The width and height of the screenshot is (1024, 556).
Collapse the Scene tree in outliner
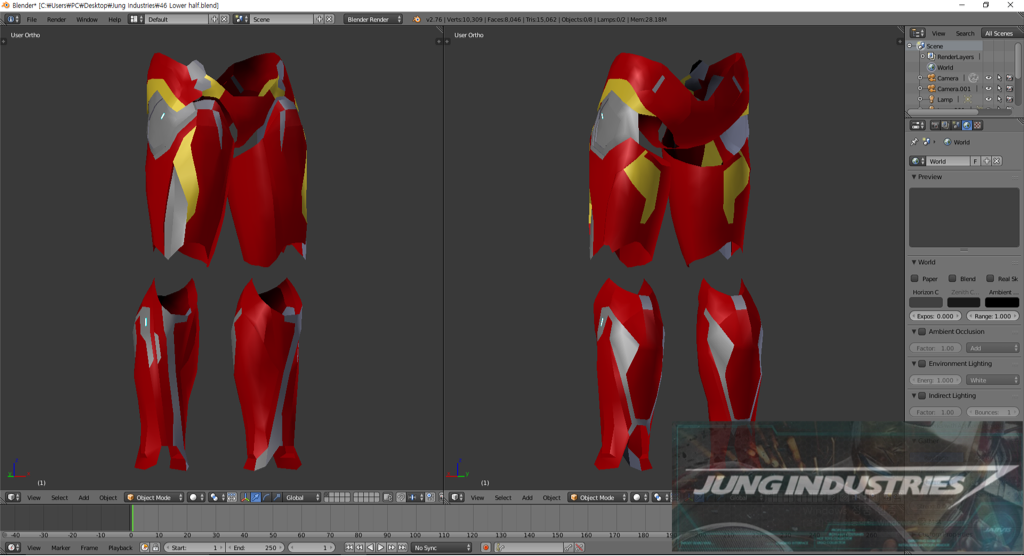pos(910,46)
